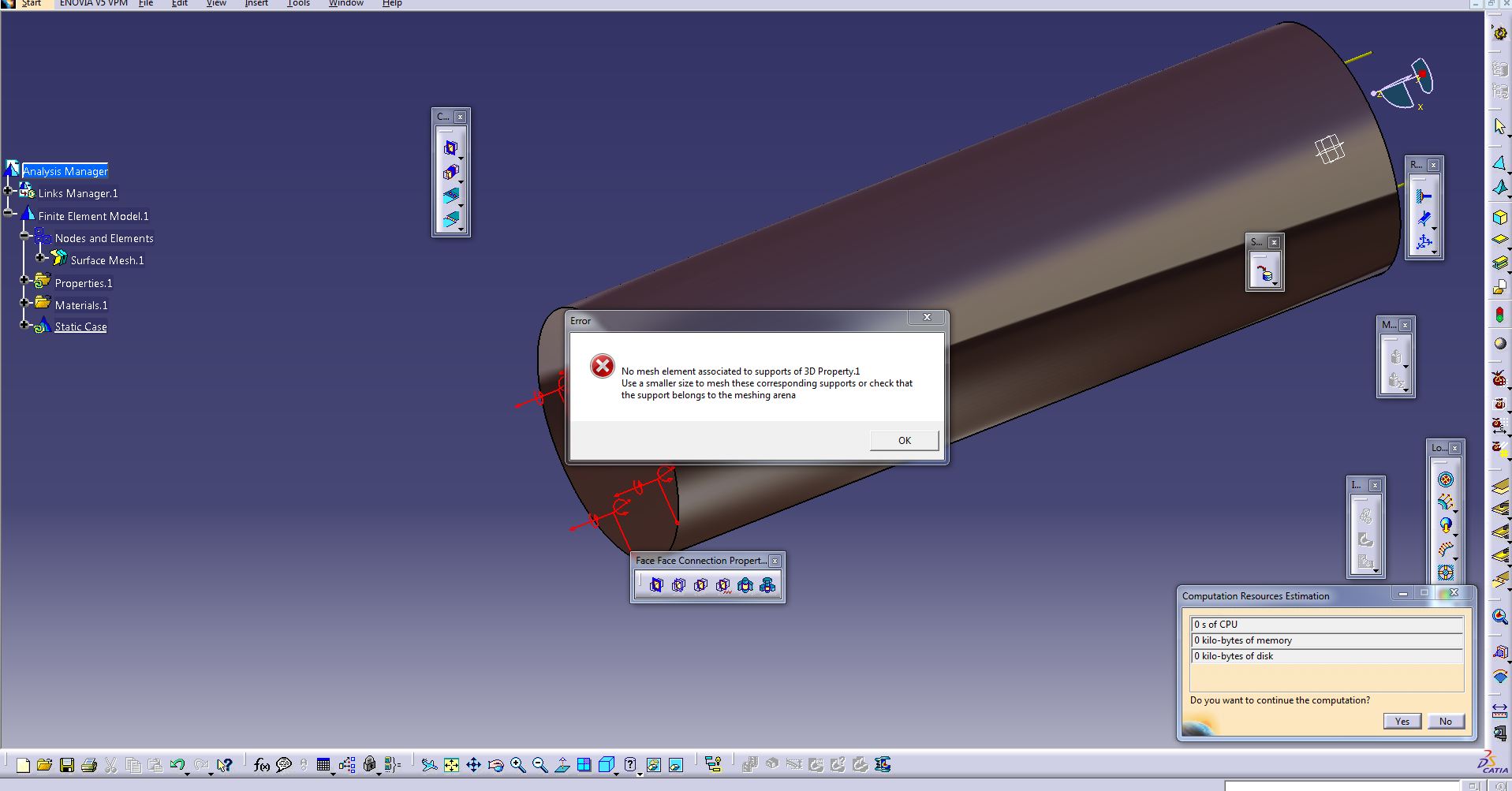
Task: Click the traffic light icon in right toolbar
Action: [1499, 315]
